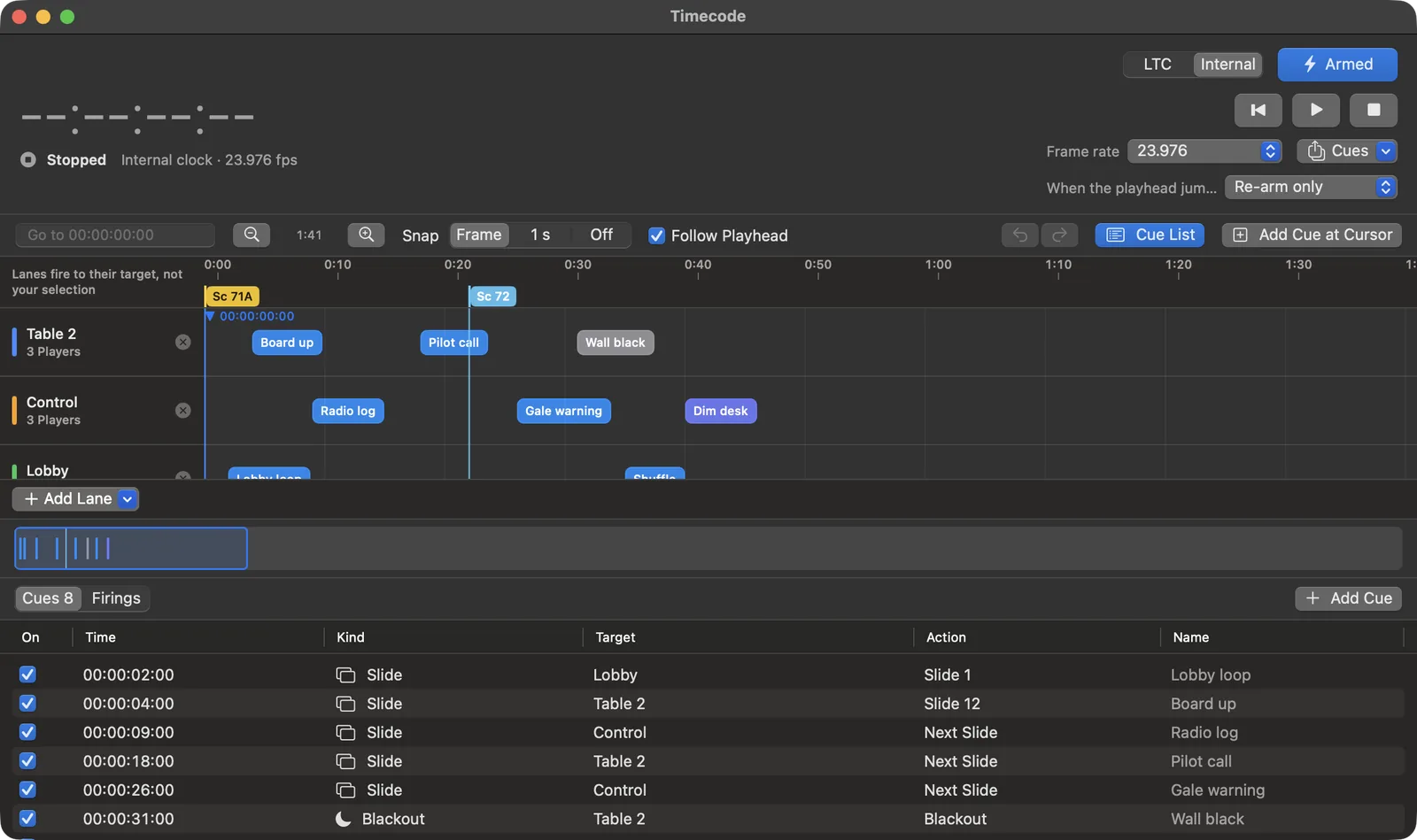
Task: Zoom in the timeline
Action: (x=366, y=235)
